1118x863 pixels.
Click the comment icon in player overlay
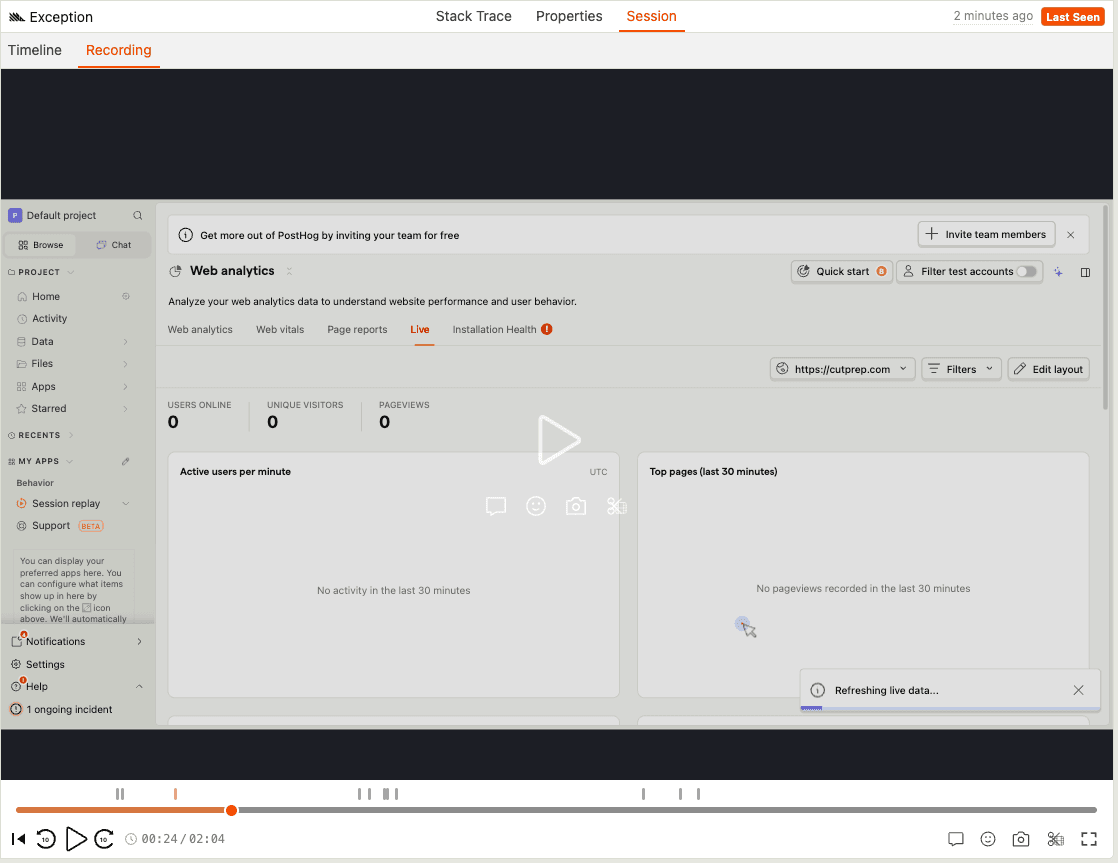coord(496,506)
